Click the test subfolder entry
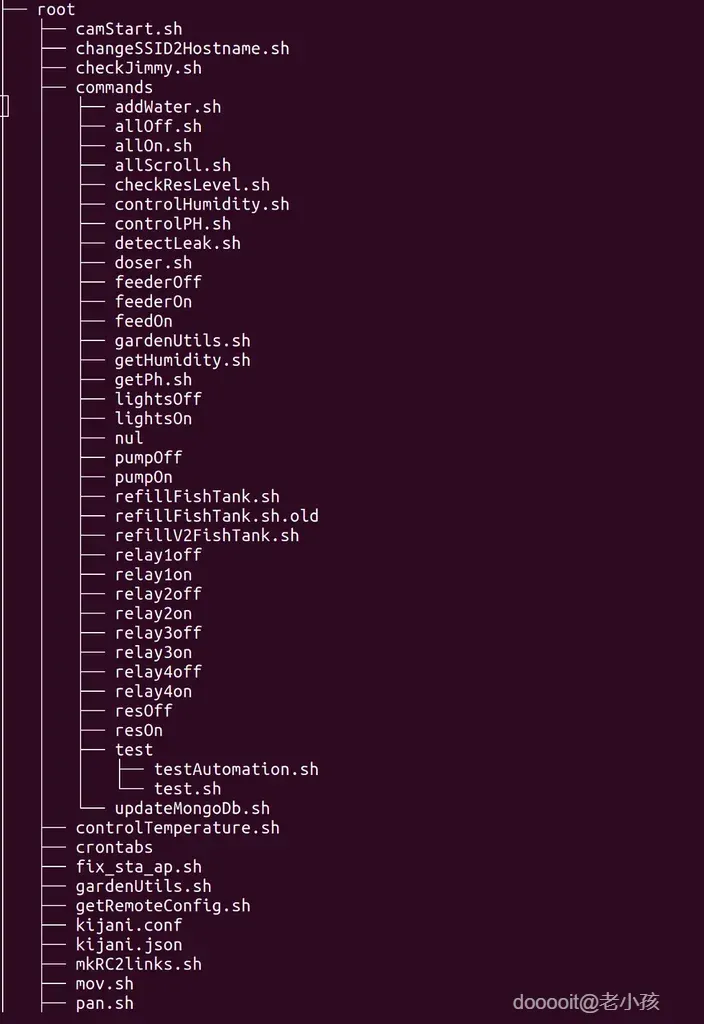704x1024 pixels. point(134,750)
